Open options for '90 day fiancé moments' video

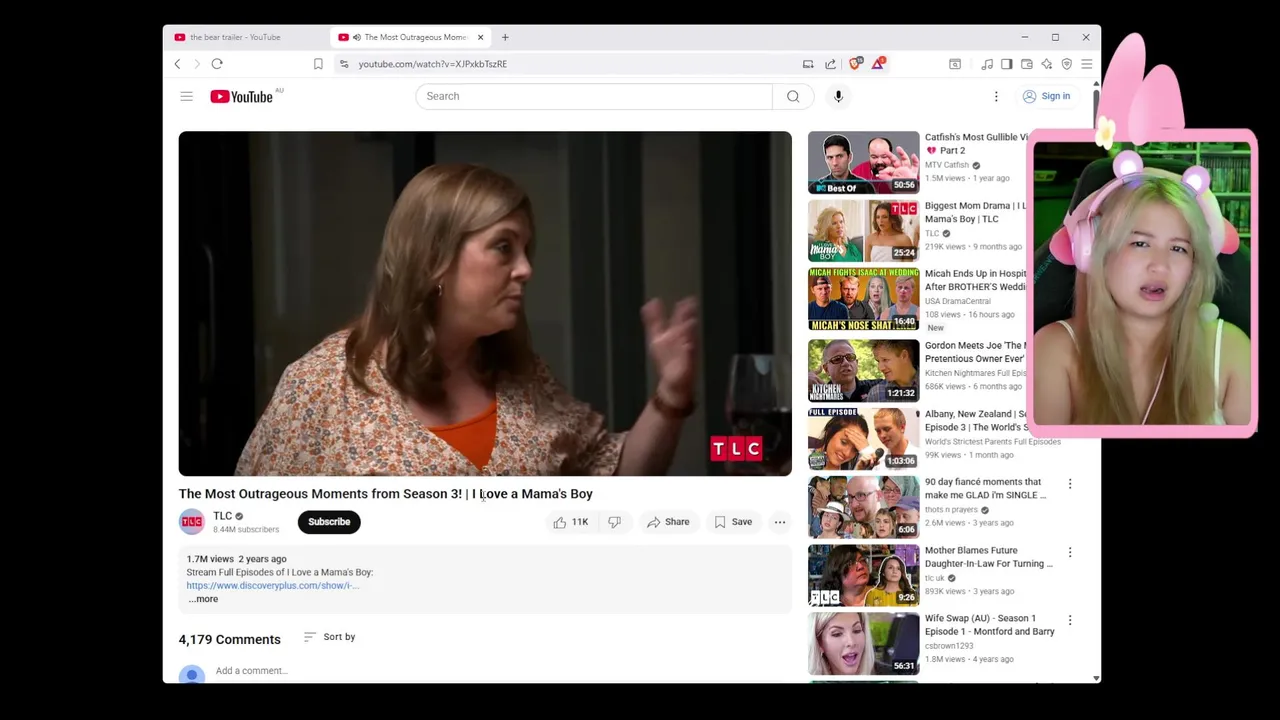coord(1070,484)
